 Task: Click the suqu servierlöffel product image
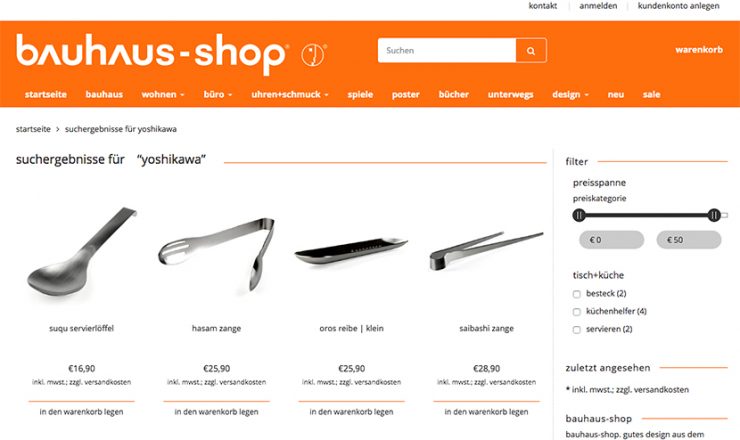click(82, 252)
